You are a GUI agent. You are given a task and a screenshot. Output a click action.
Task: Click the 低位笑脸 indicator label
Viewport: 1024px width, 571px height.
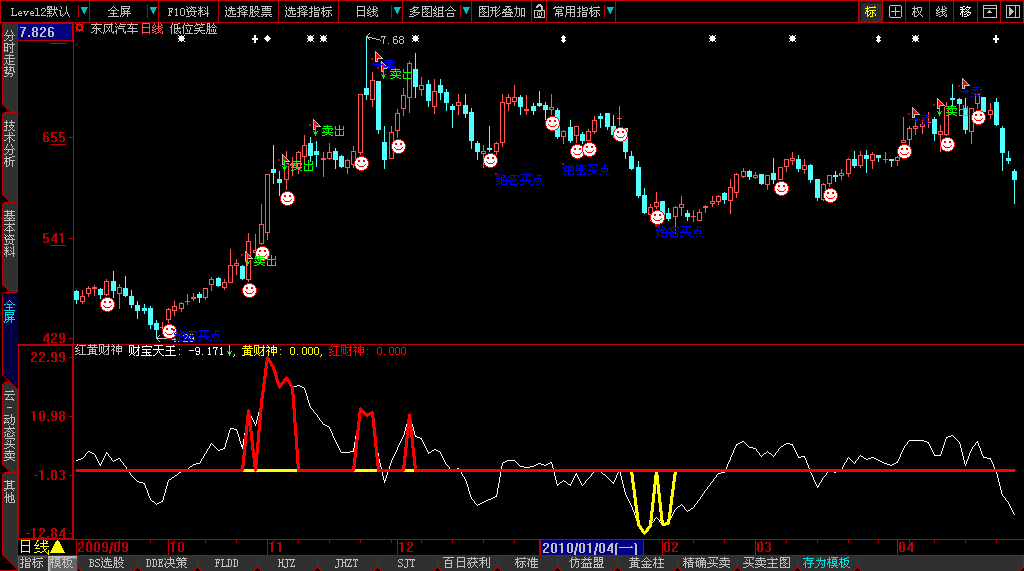coord(193,29)
